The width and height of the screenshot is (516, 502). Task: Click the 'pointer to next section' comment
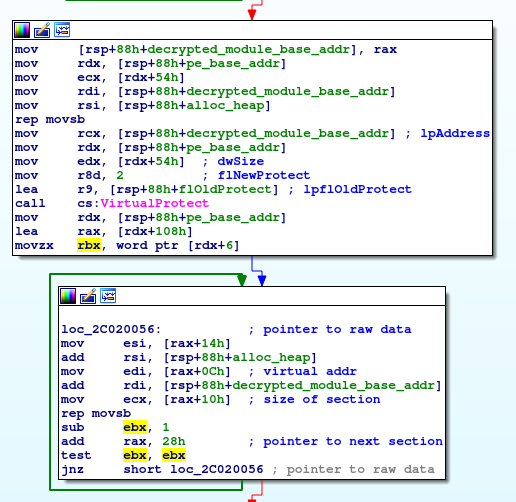(353, 441)
